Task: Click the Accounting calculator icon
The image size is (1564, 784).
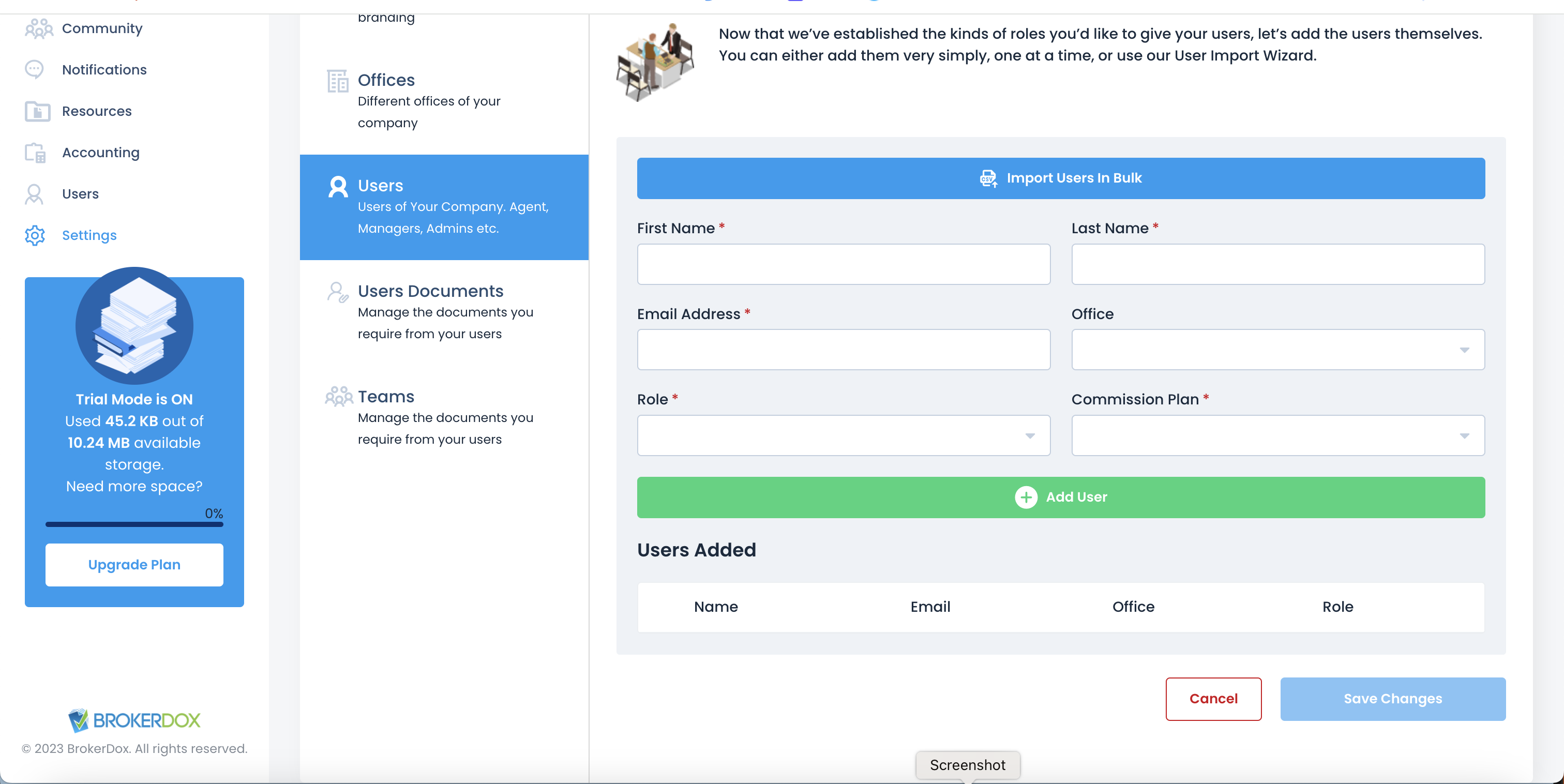Action: click(35, 153)
